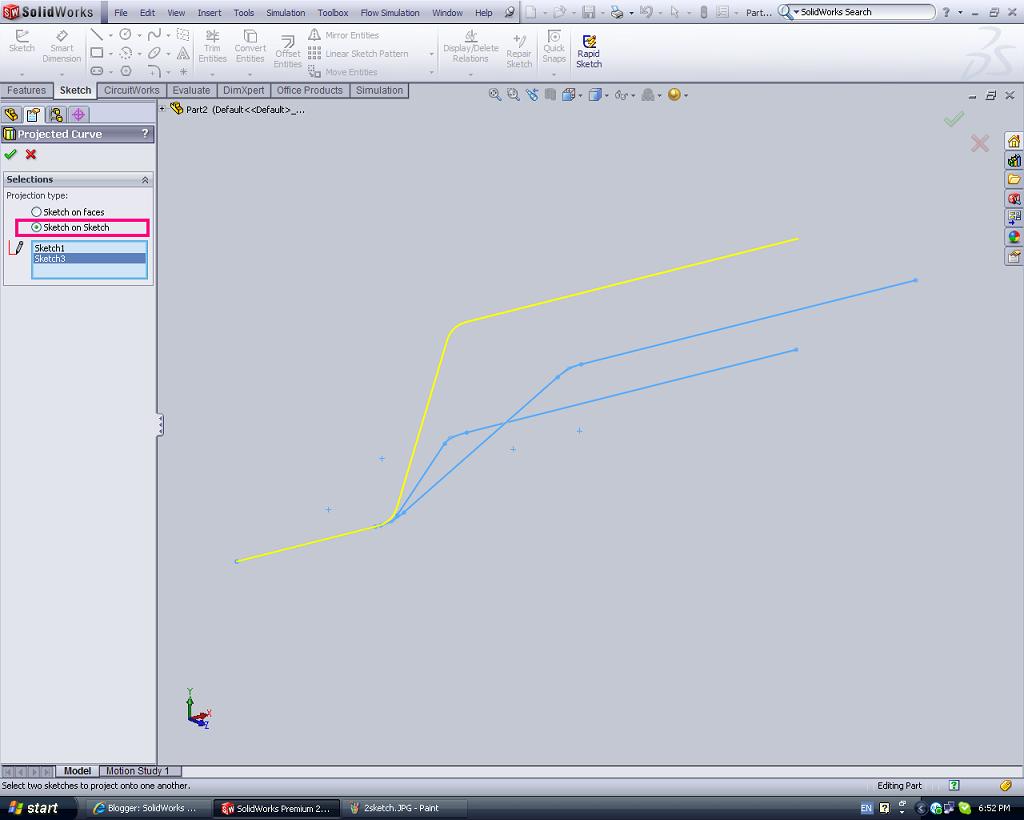This screenshot has height=820, width=1024.
Task: Click the Projected Curve help question mark
Action: click(145, 133)
